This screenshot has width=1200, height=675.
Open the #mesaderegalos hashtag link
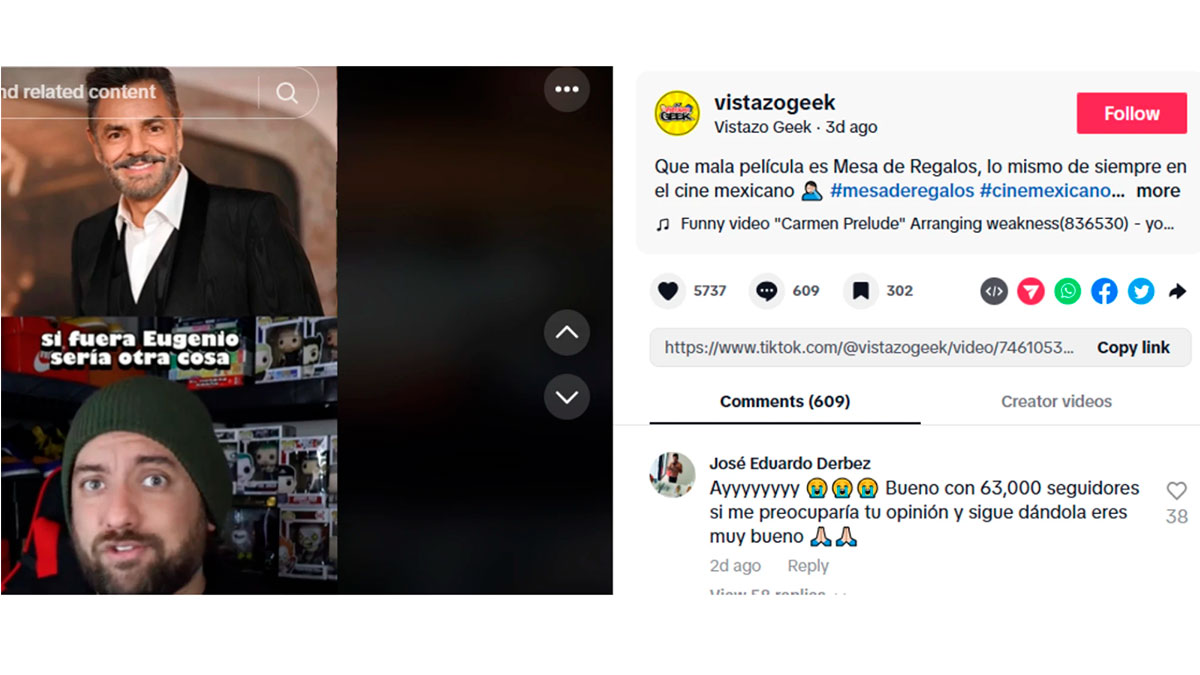902,190
